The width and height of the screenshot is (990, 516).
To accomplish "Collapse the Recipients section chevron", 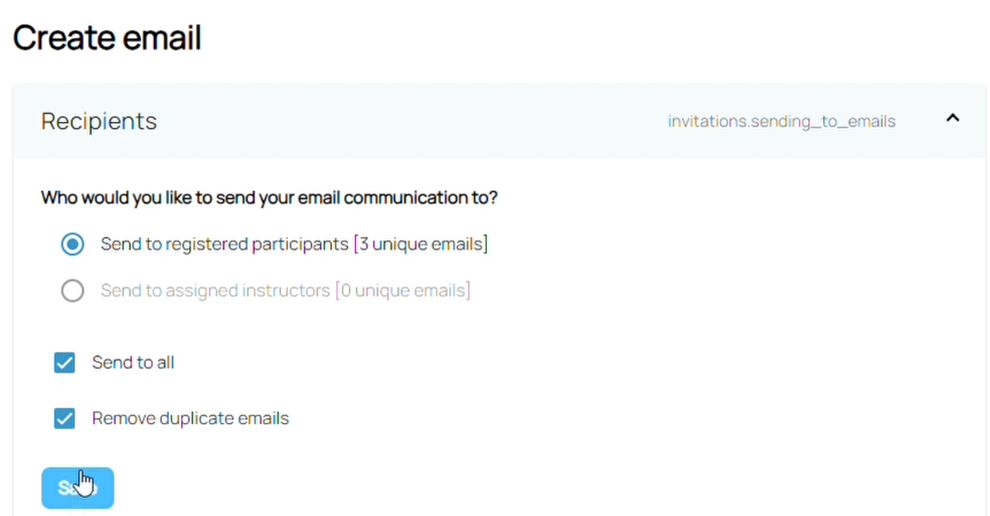I will [952, 118].
